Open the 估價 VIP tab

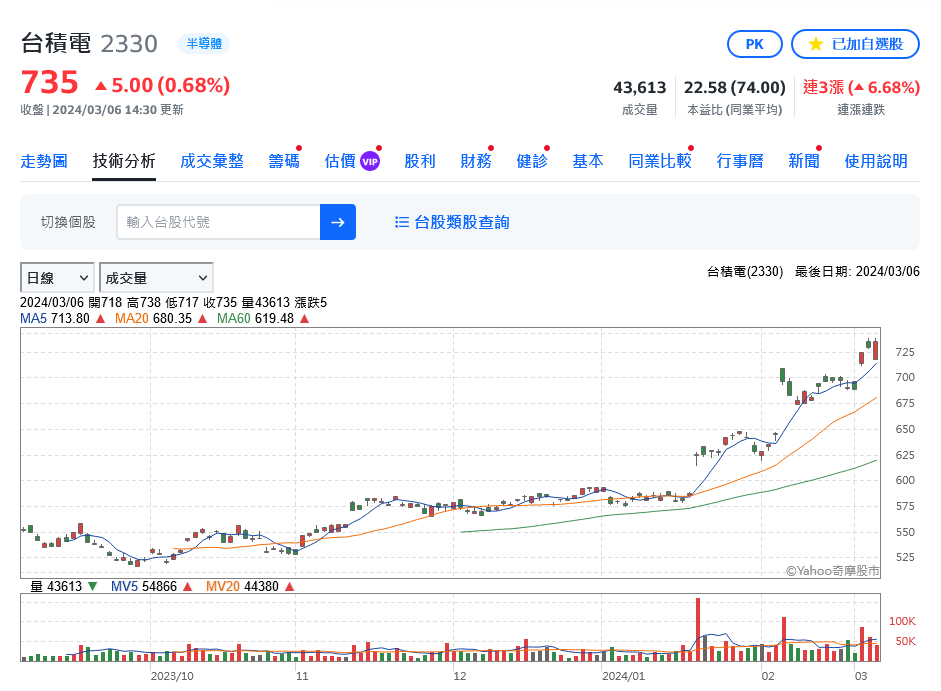coord(352,161)
